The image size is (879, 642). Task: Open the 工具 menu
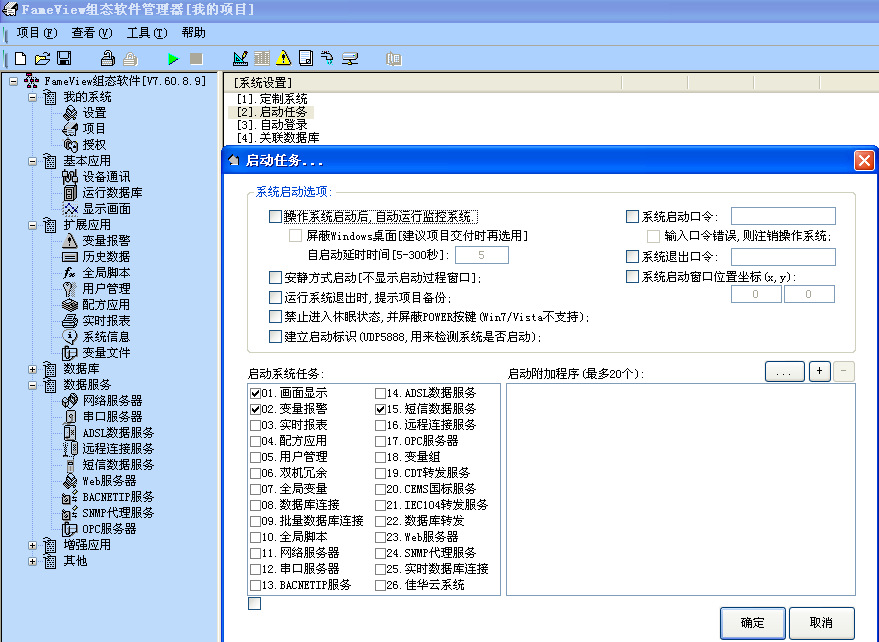(145, 33)
